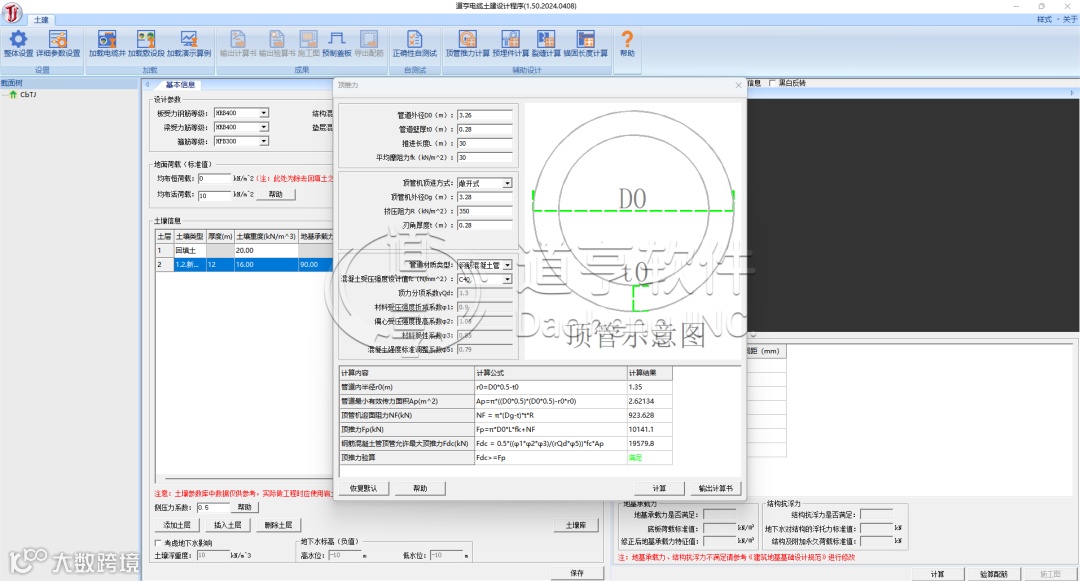
Task: Open the 顶管推力计算 tool icon
Action: (467, 41)
